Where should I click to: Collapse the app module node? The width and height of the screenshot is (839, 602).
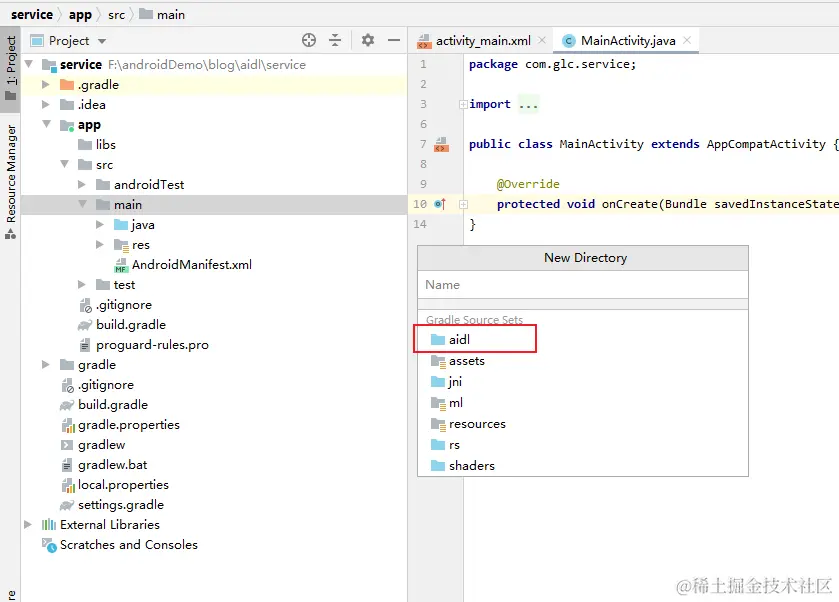[47, 124]
